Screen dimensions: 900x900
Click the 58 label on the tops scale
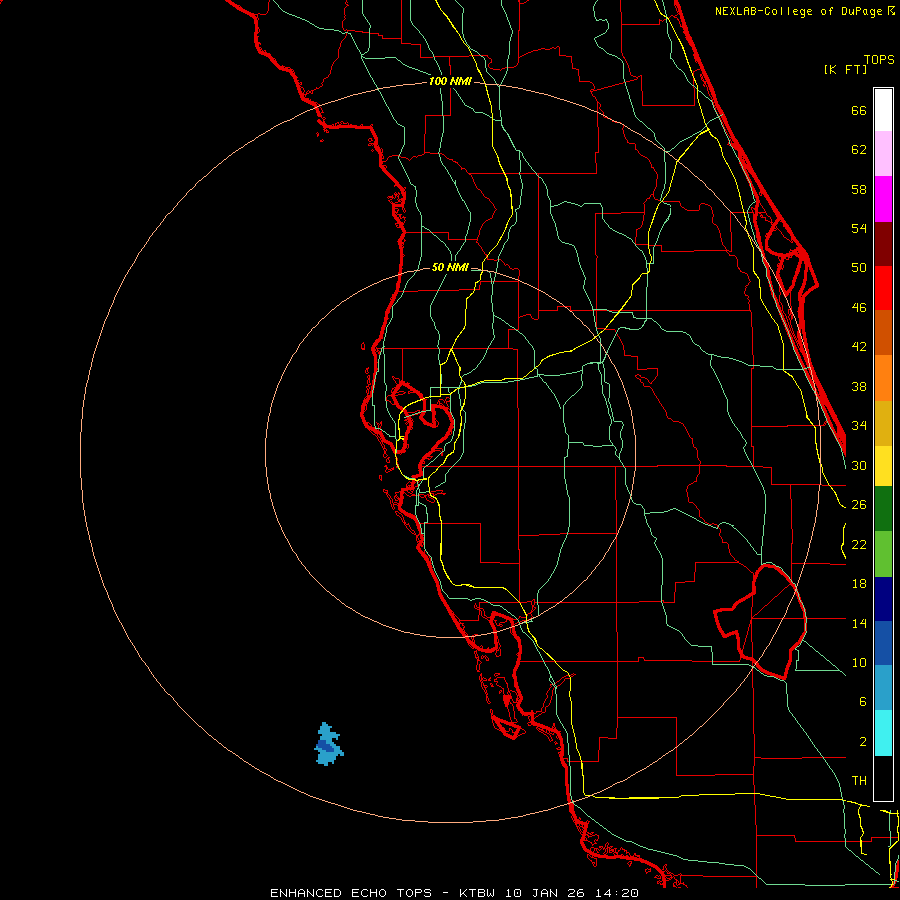click(x=859, y=189)
